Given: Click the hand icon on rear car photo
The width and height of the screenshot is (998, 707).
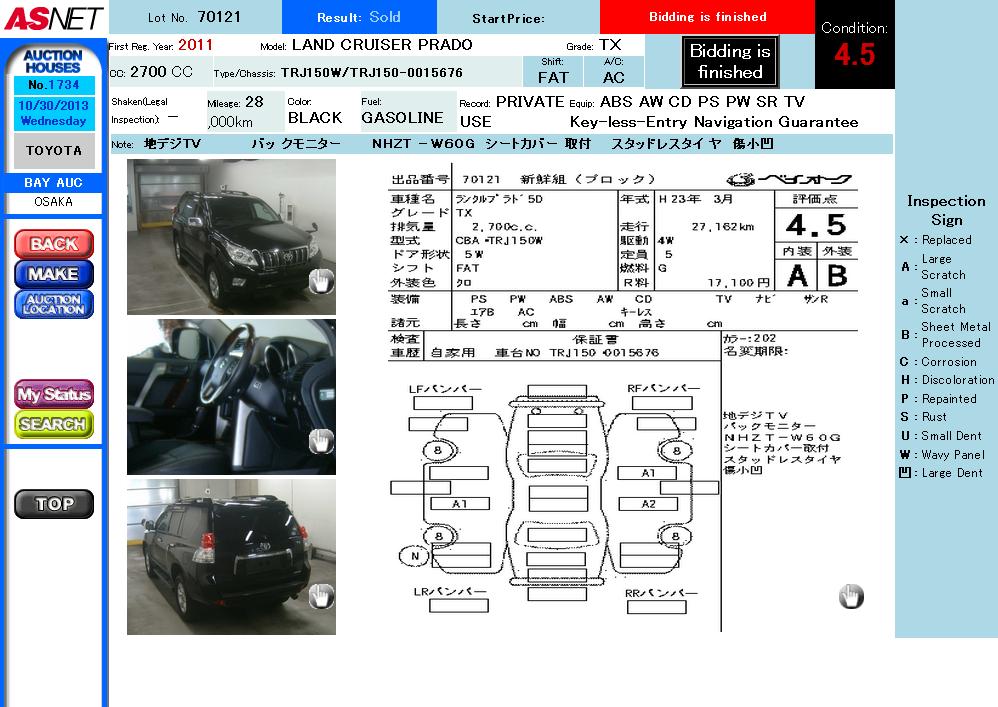Looking at the screenshot, I should pos(320,597).
